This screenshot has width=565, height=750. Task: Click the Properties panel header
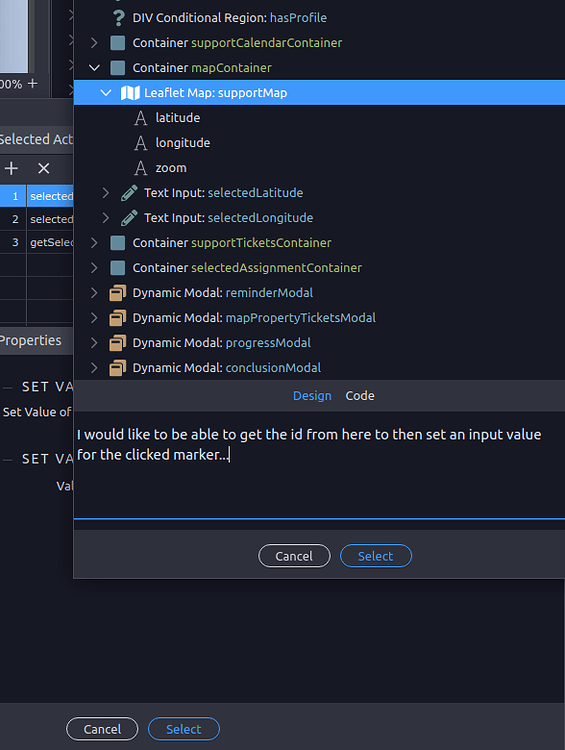[x=36, y=341]
